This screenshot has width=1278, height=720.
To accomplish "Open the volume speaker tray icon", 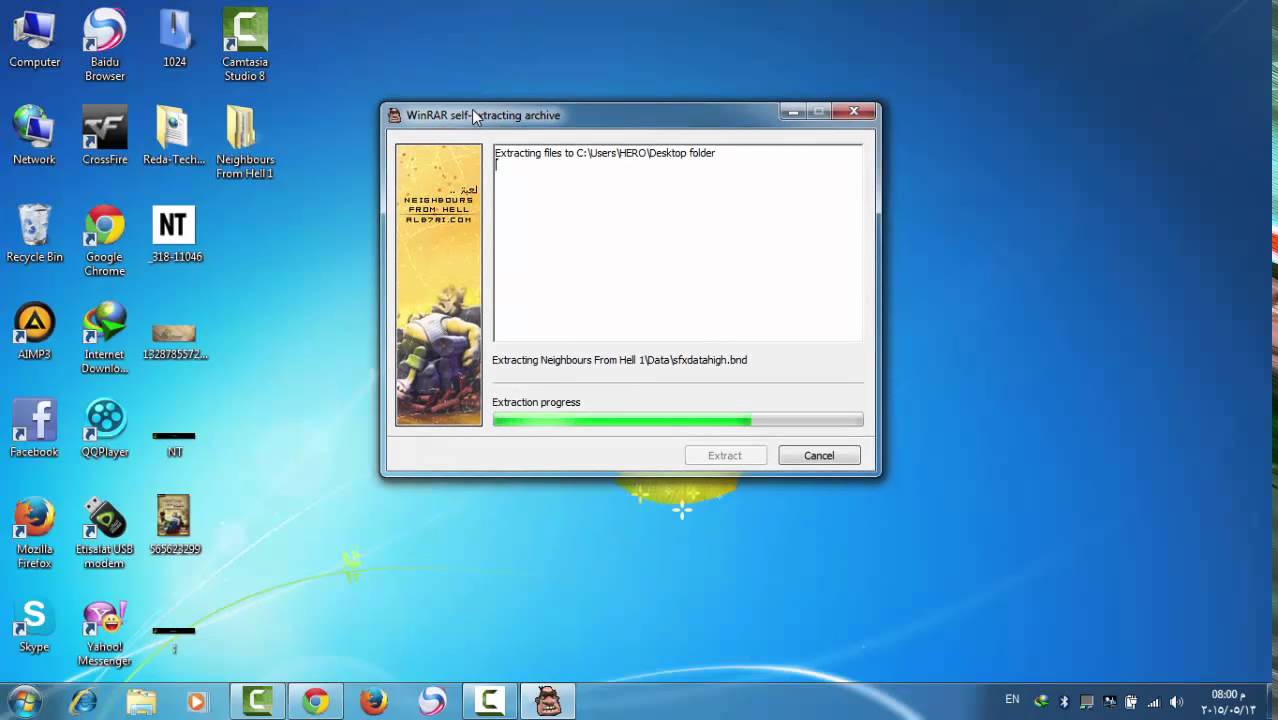I will [1176, 702].
